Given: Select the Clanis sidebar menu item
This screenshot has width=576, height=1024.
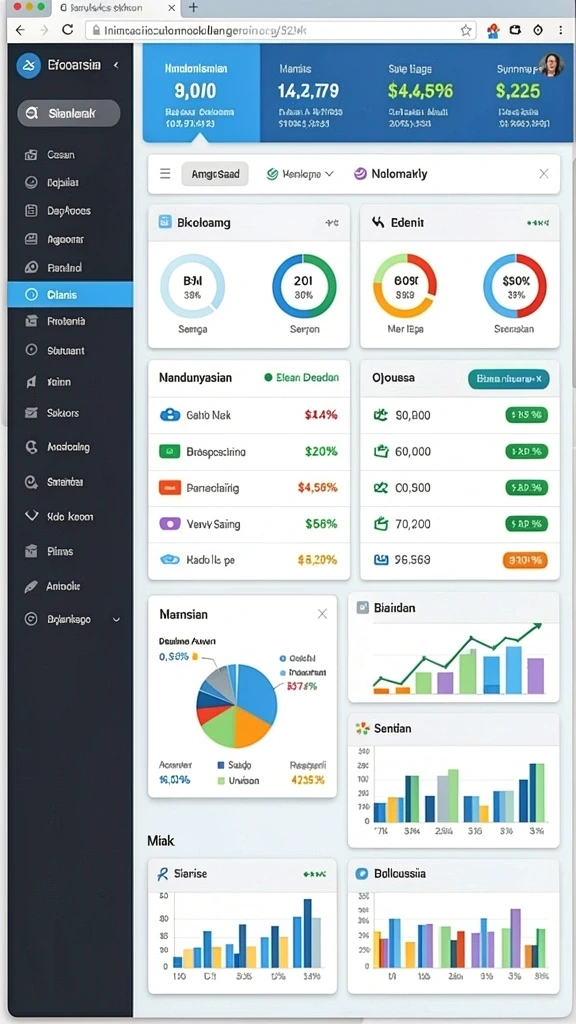Looking at the screenshot, I should pyautogui.click(x=71, y=295).
